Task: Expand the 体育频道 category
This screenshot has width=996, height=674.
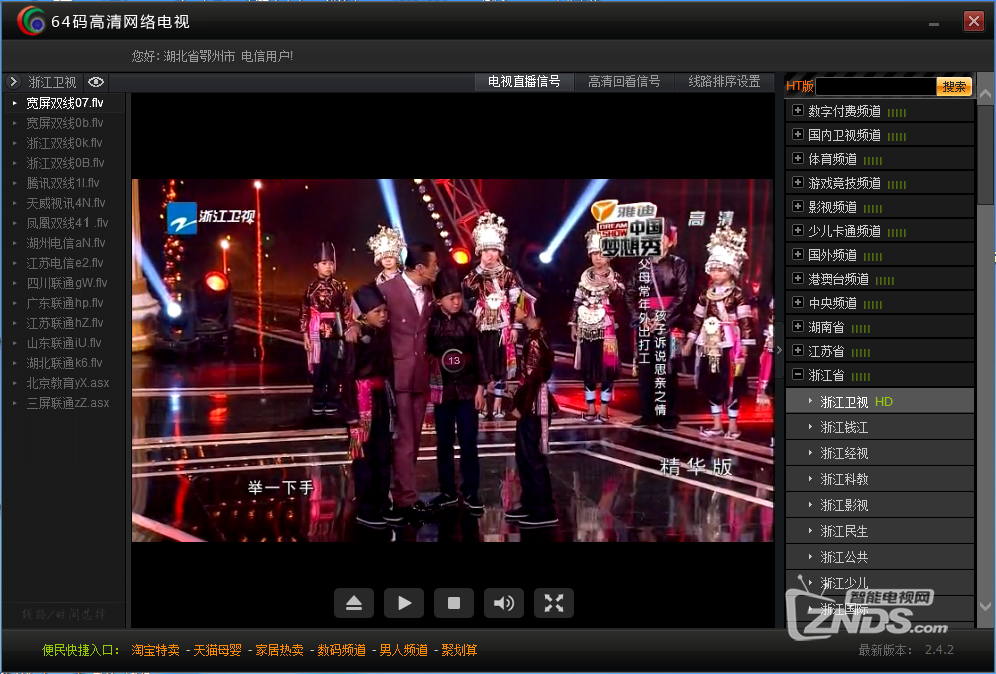Action: (798, 158)
